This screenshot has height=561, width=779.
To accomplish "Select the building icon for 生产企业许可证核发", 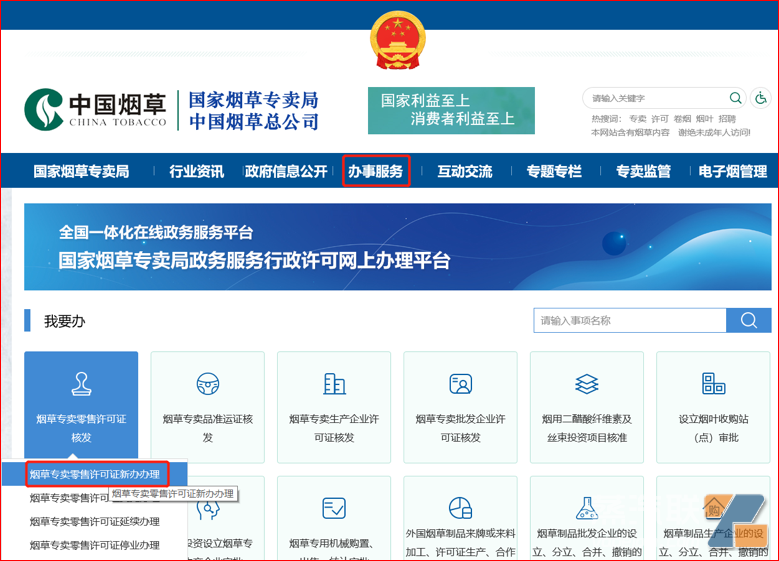I will click(x=334, y=384).
